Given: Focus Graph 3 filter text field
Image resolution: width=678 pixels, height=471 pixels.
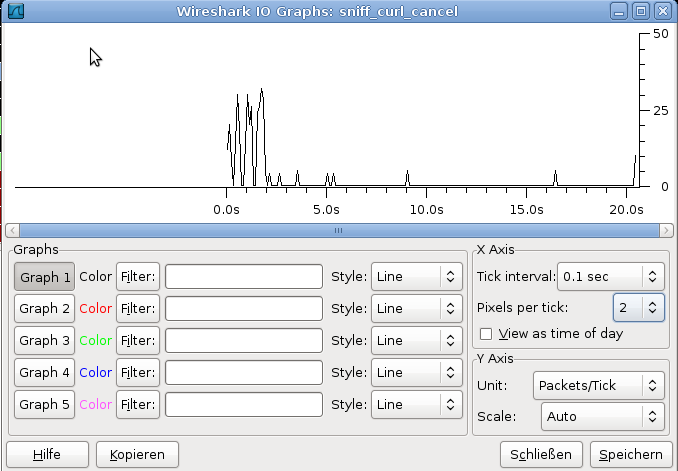Looking at the screenshot, I should tap(244, 340).
